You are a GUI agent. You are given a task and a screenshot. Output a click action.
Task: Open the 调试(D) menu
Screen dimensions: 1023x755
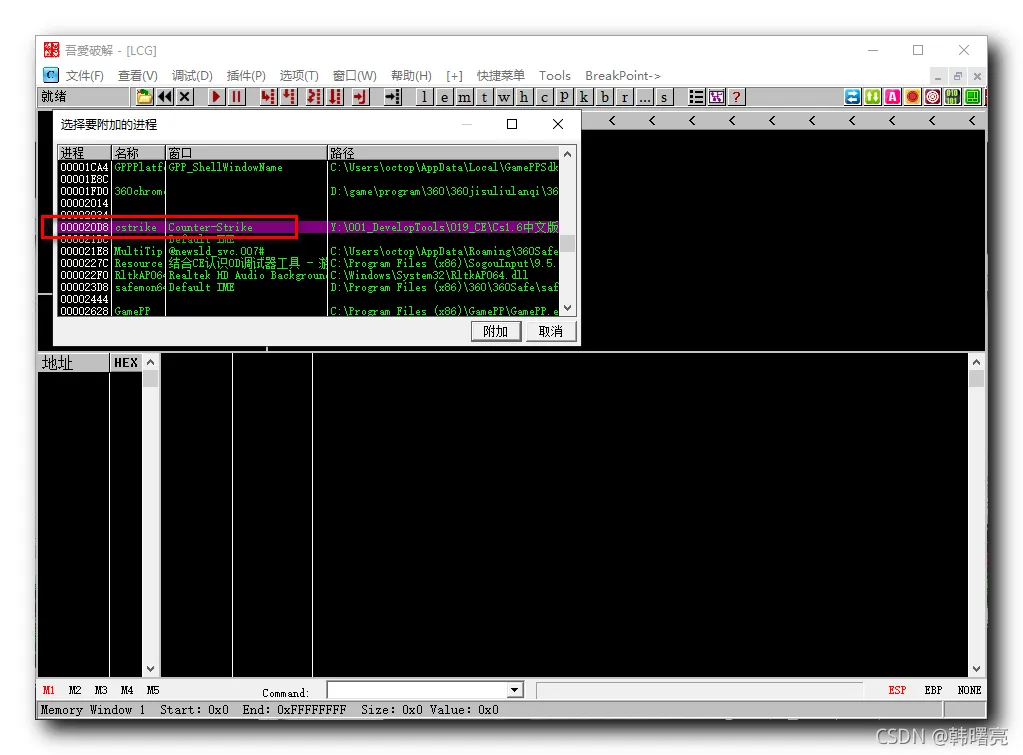tap(192, 76)
